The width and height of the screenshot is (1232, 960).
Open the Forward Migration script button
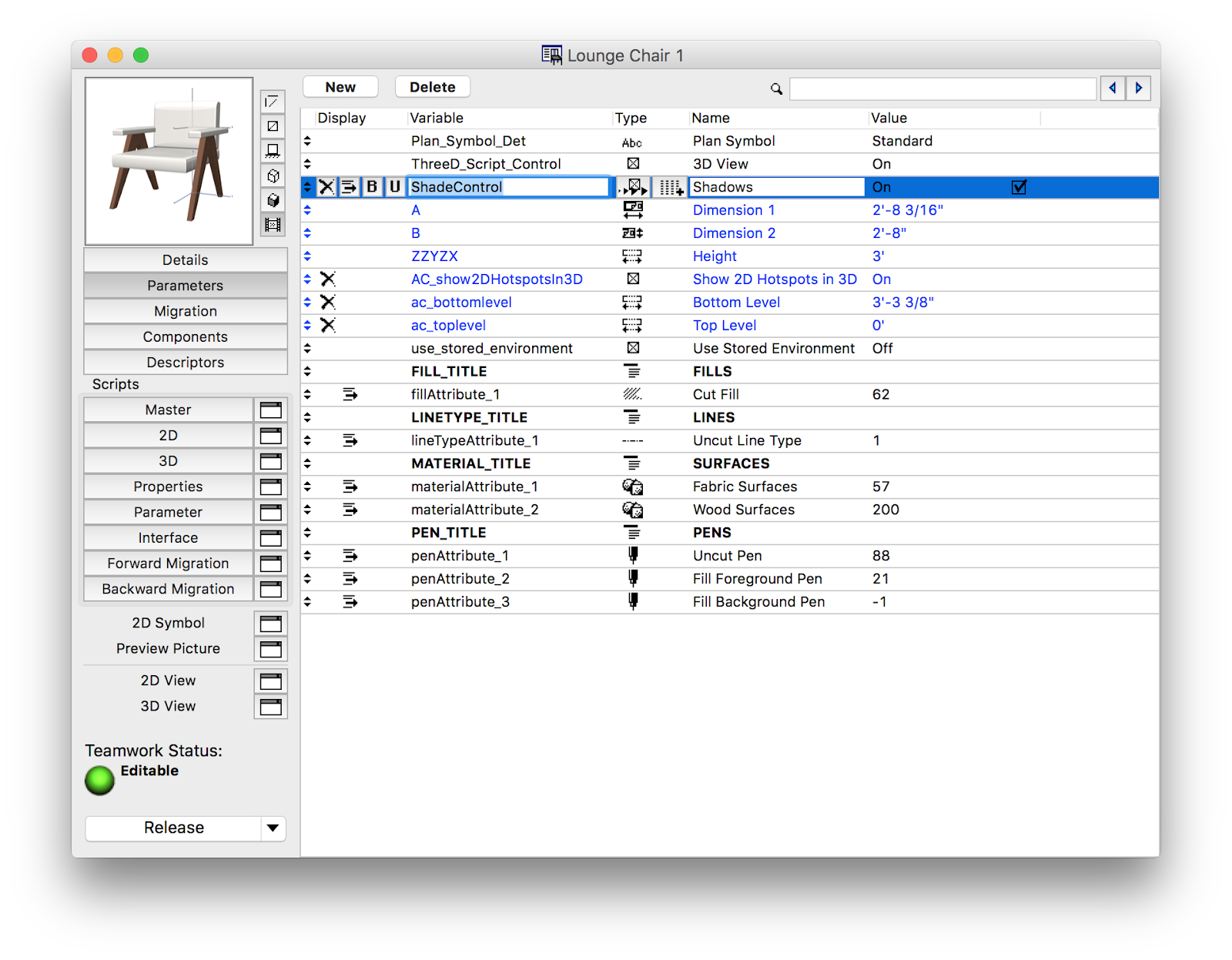[168, 564]
